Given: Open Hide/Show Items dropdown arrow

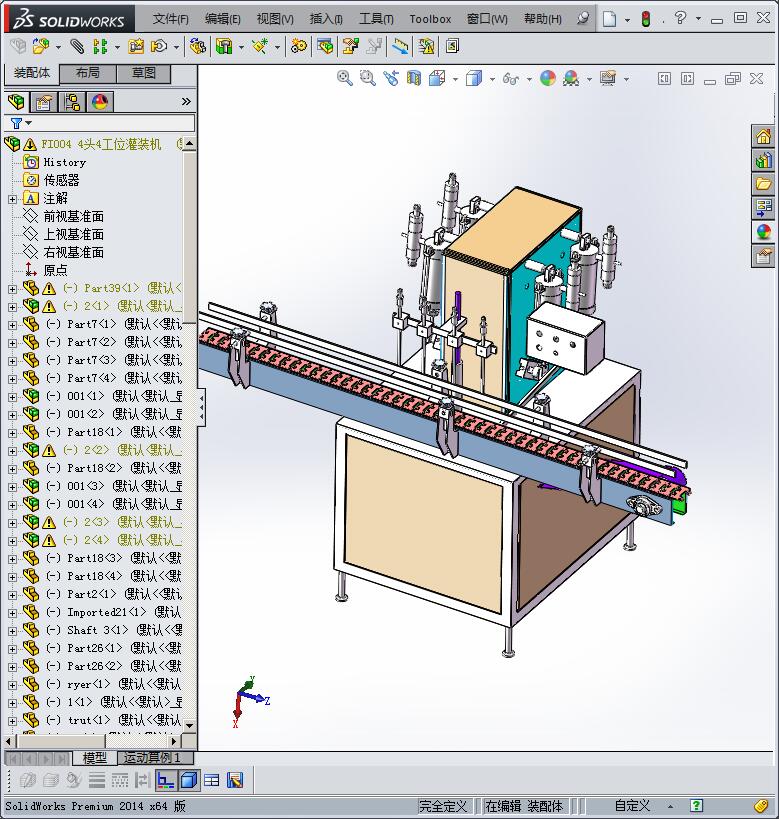Looking at the screenshot, I should click(x=529, y=79).
